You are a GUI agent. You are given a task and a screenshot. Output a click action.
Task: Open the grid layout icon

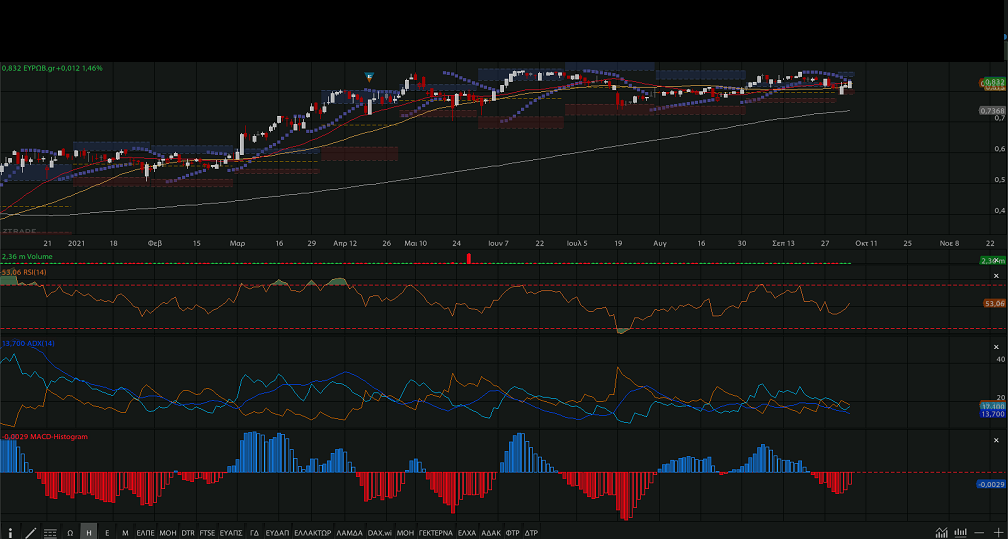click(50, 533)
